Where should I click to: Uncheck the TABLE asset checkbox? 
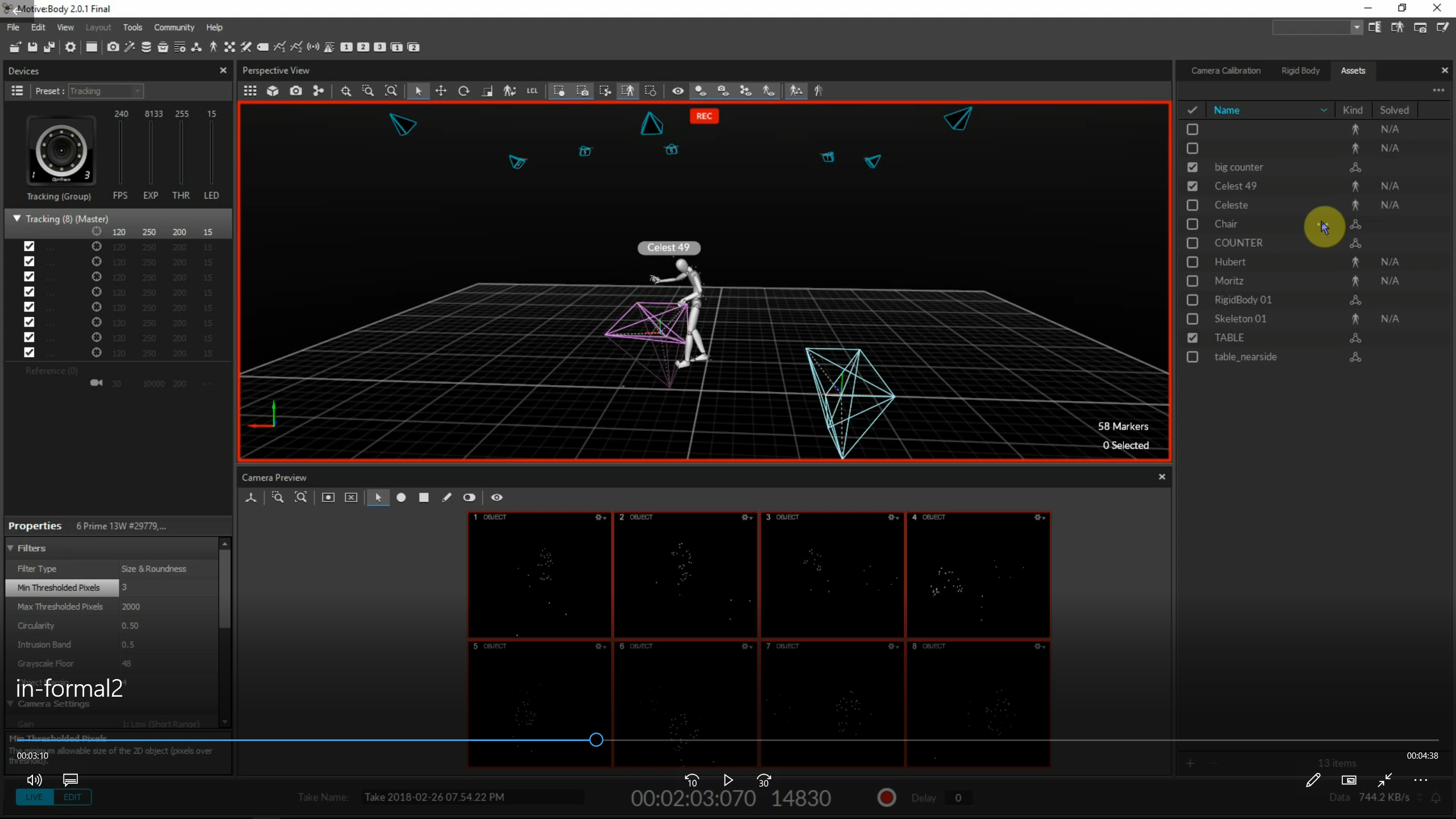point(1193,338)
